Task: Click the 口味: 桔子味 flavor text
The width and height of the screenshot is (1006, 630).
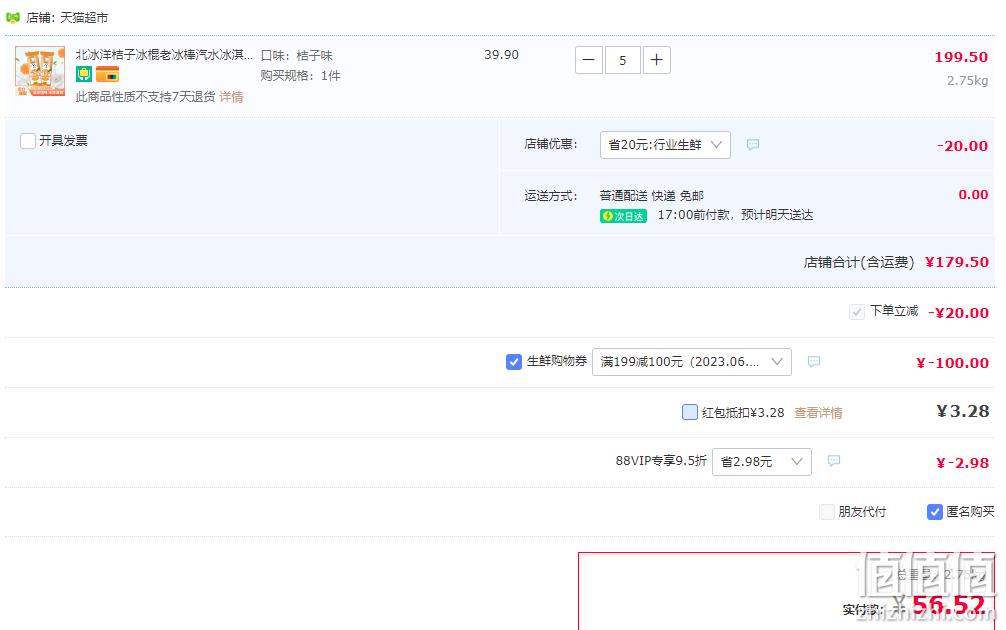Action: (296, 56)
